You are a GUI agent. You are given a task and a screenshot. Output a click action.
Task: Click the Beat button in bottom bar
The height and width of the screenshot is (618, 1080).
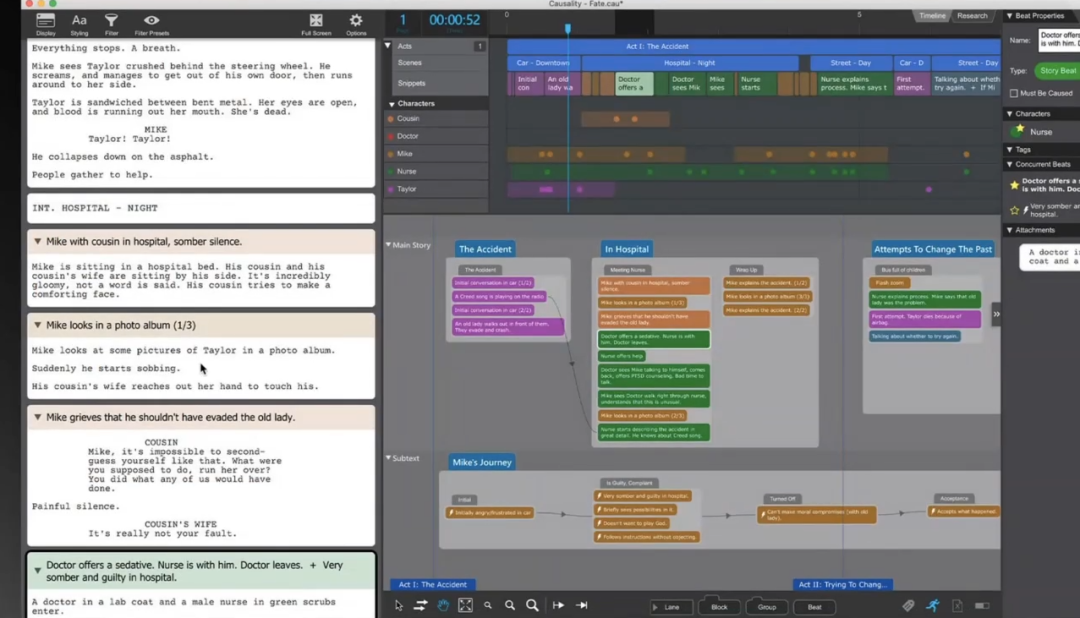click(x=814, y=606)
